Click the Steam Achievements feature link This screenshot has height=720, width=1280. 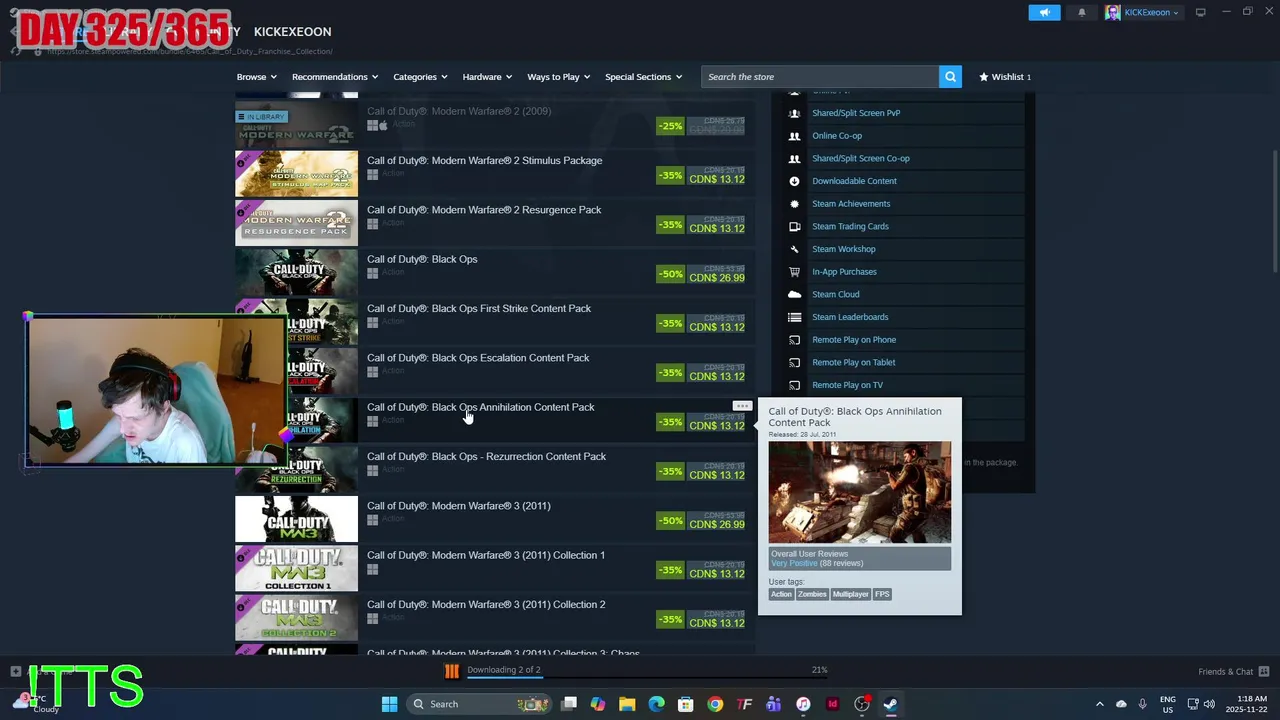coord(851,204)
